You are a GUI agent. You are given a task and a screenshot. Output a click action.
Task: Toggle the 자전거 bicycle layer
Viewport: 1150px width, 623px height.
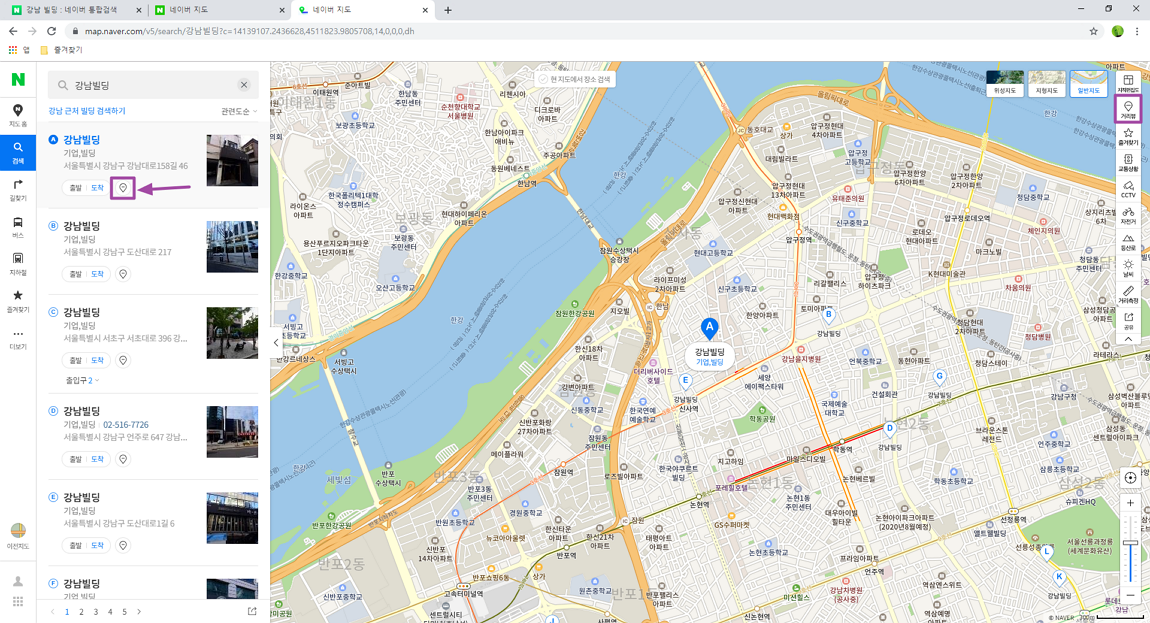1128,216
